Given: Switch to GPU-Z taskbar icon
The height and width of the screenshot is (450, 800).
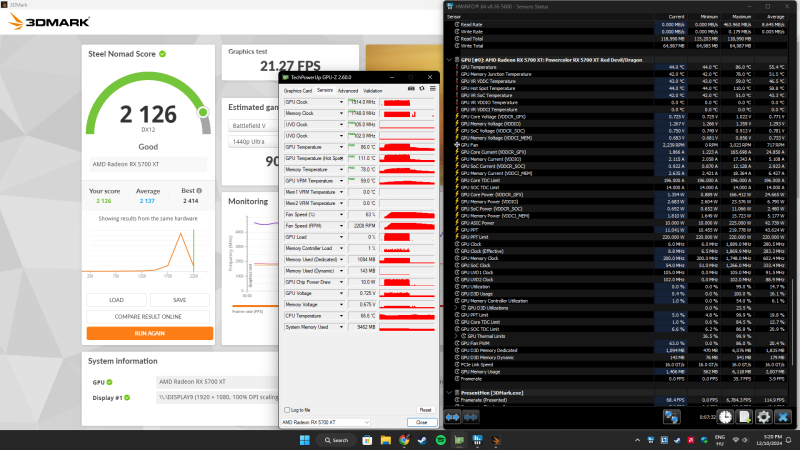Looking at the screenshot, I should pos(459,440).
